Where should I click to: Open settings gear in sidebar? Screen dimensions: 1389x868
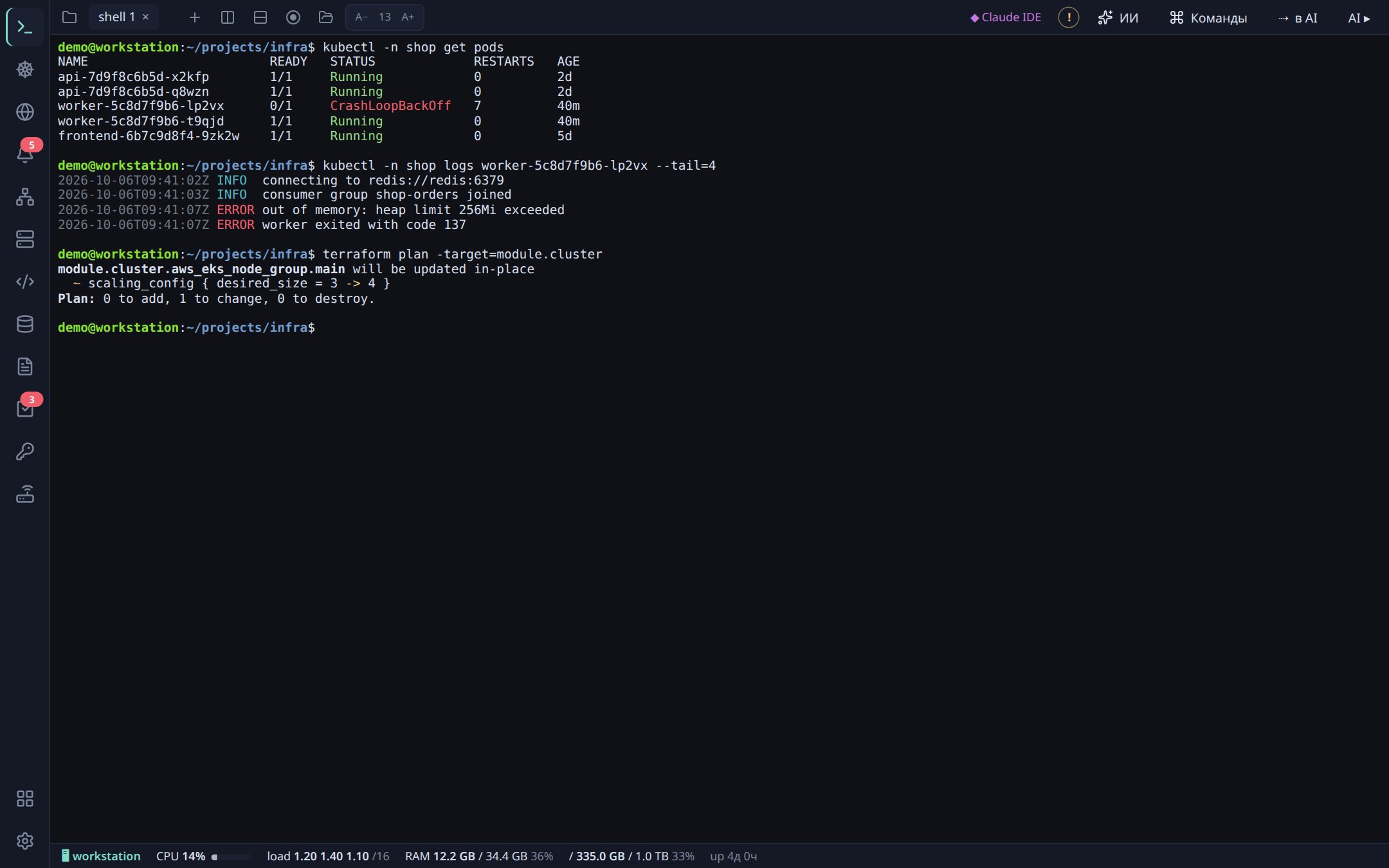click(25, 841)
